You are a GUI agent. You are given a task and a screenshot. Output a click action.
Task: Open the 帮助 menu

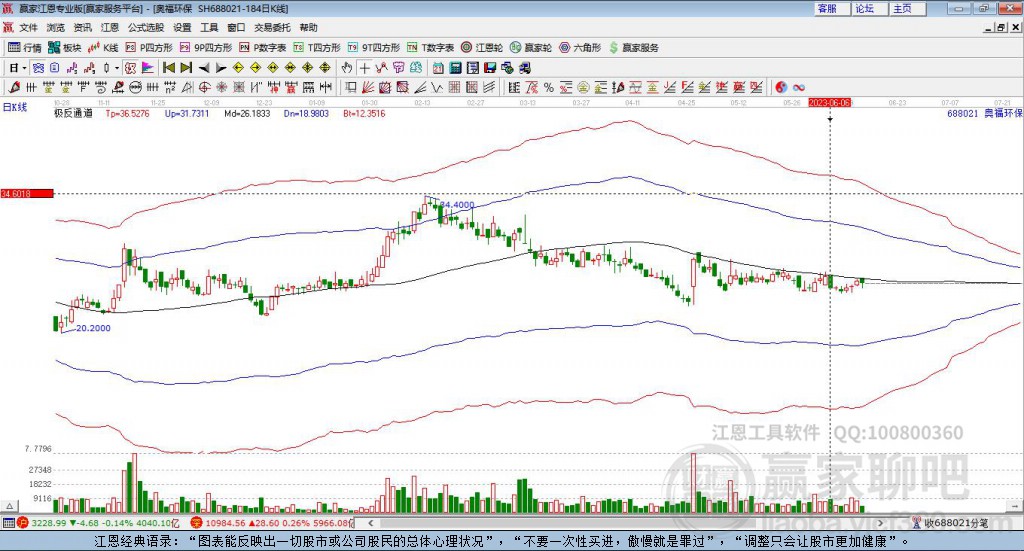(x=308, y=27)
